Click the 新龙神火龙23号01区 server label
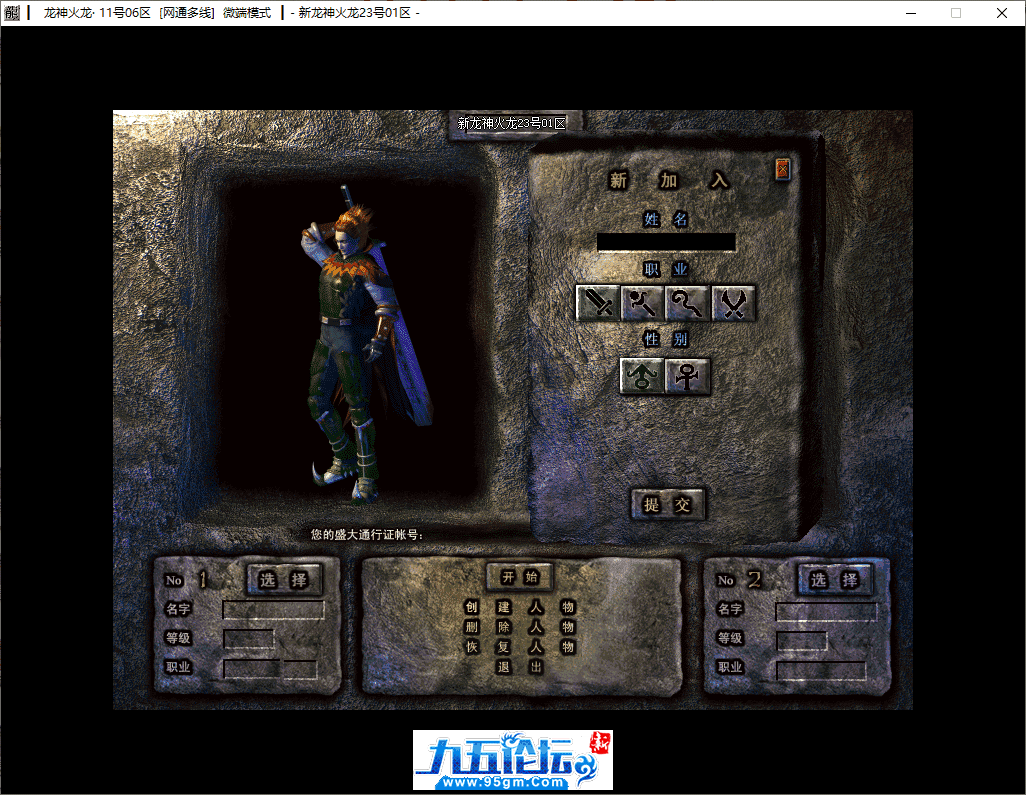The width and height of the screenshot is (1026, 795). [x=512, y=123]
